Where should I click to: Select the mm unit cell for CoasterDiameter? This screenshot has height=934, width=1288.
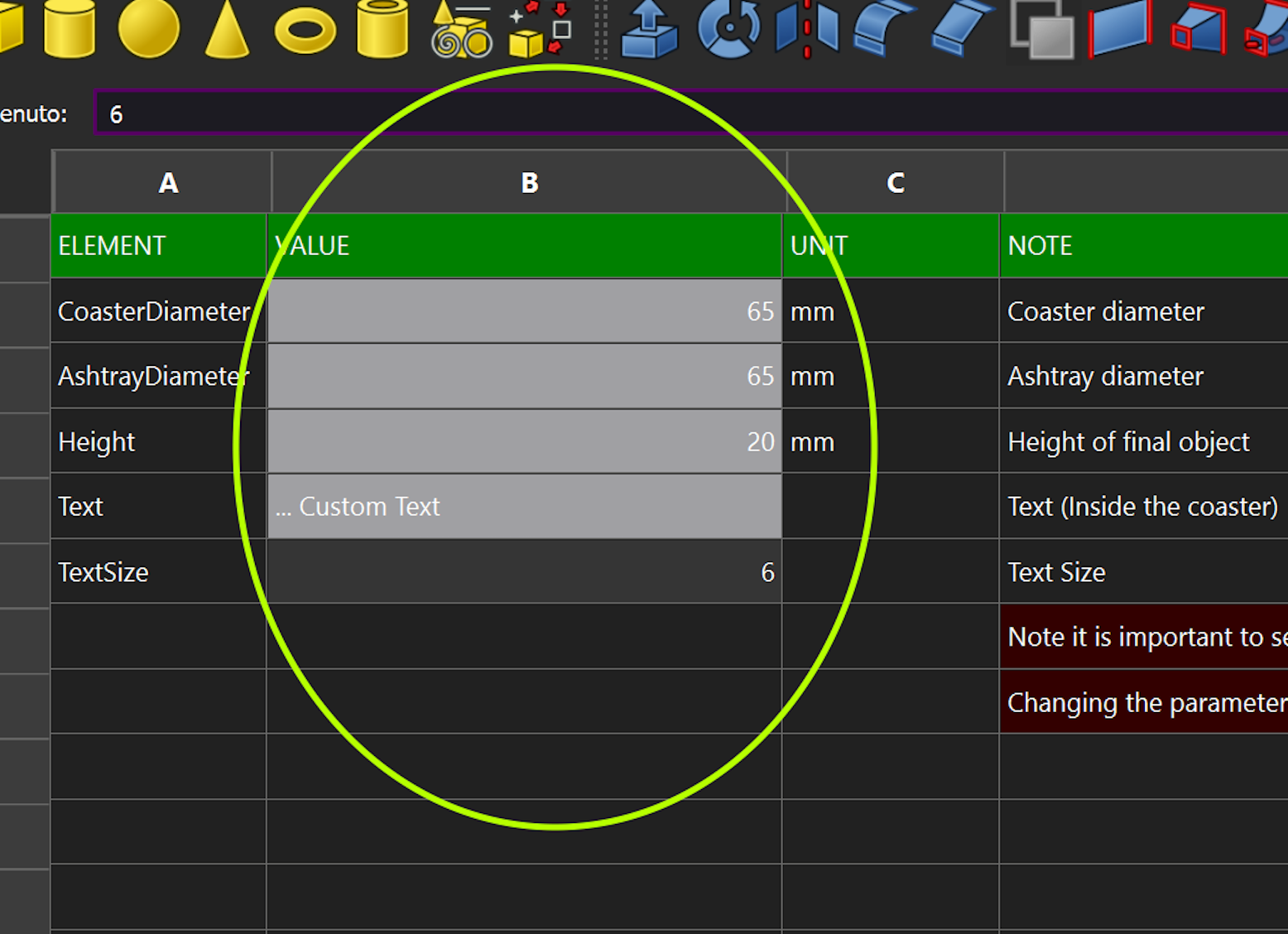891,311
